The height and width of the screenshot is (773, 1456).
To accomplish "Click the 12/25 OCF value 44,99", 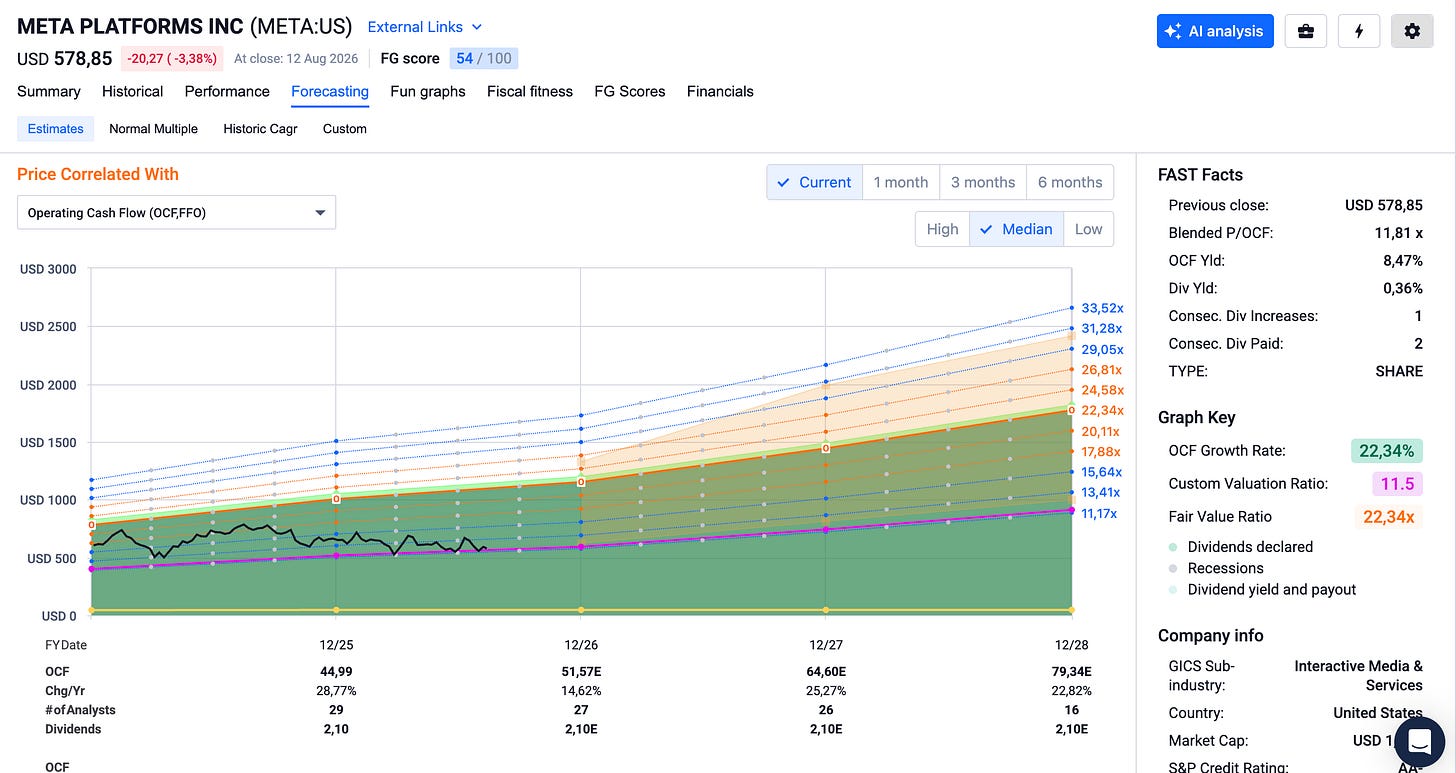I will tap(336, 671).
